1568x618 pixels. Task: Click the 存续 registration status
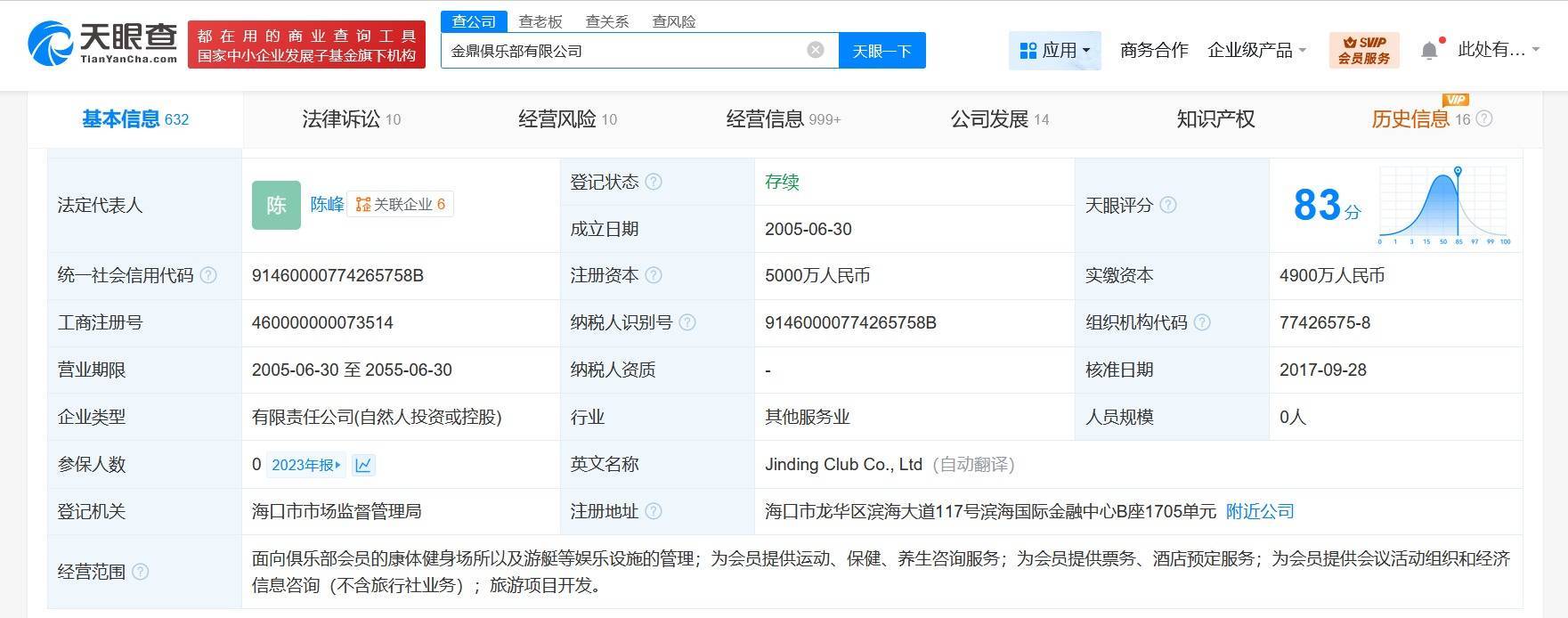pyautogui.click(x=782, y=182)
